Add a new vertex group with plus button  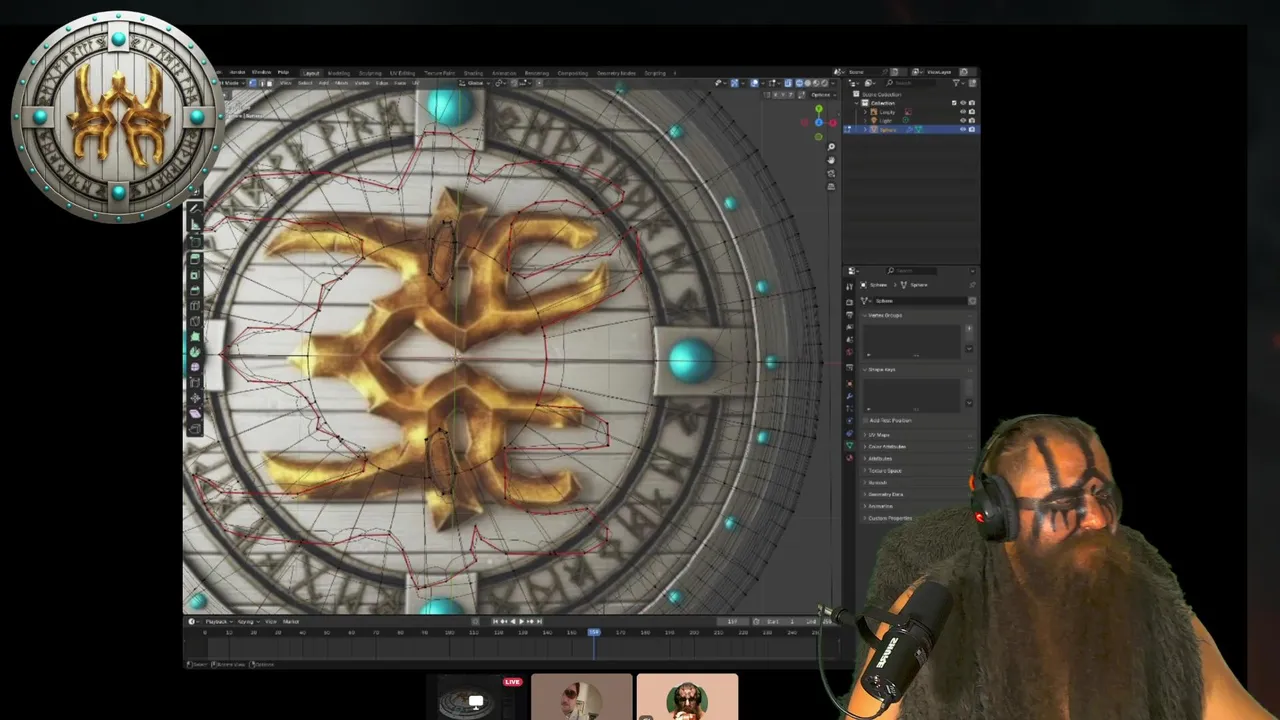click(x=969, y=329)
